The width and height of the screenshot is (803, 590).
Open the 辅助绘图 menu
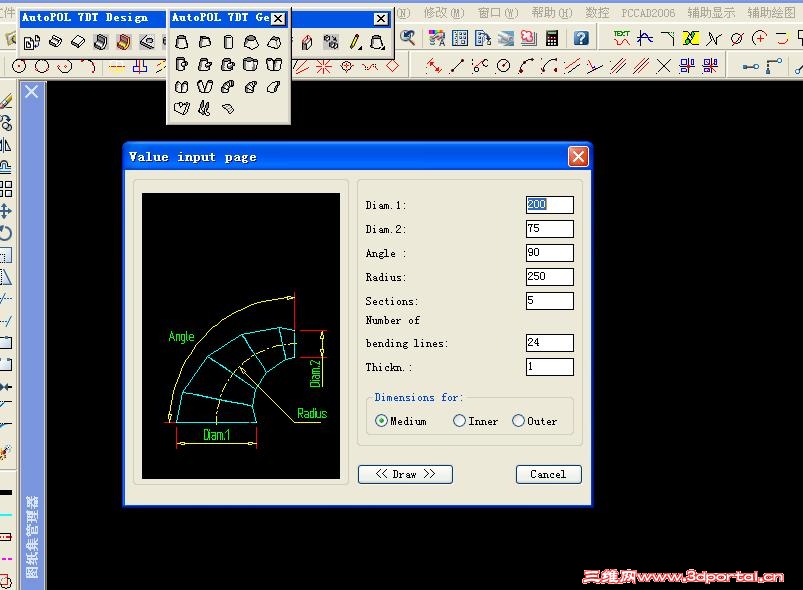coord(771,13)
